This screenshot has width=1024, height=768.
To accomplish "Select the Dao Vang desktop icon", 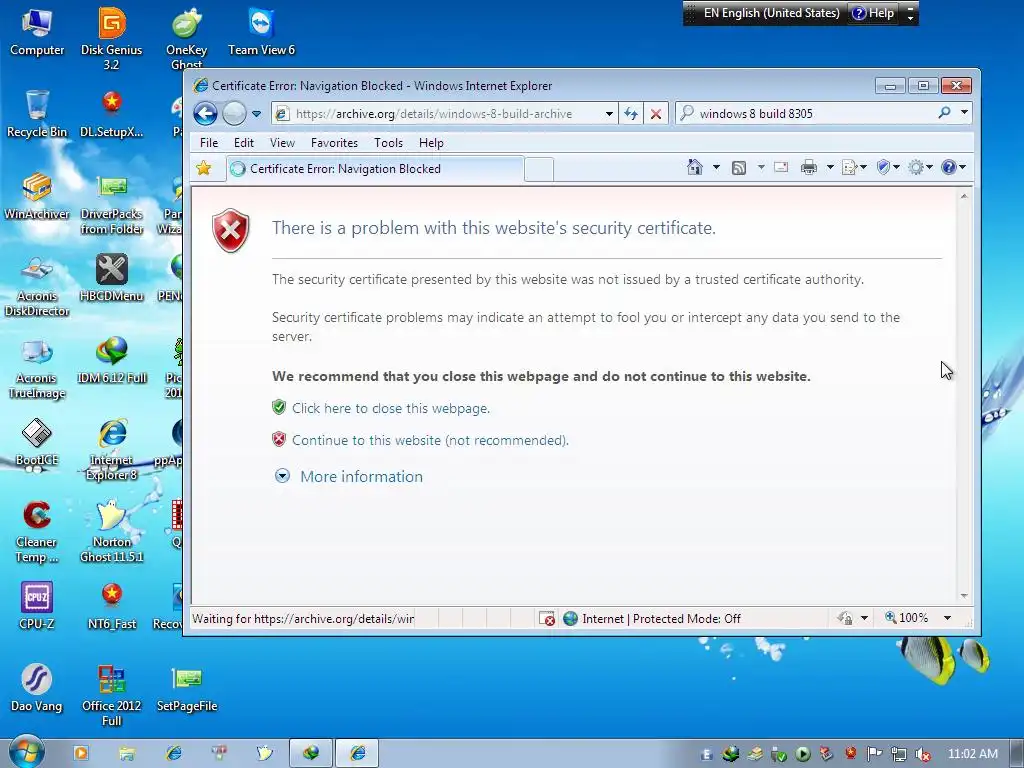I will click(x=37, y=689).
